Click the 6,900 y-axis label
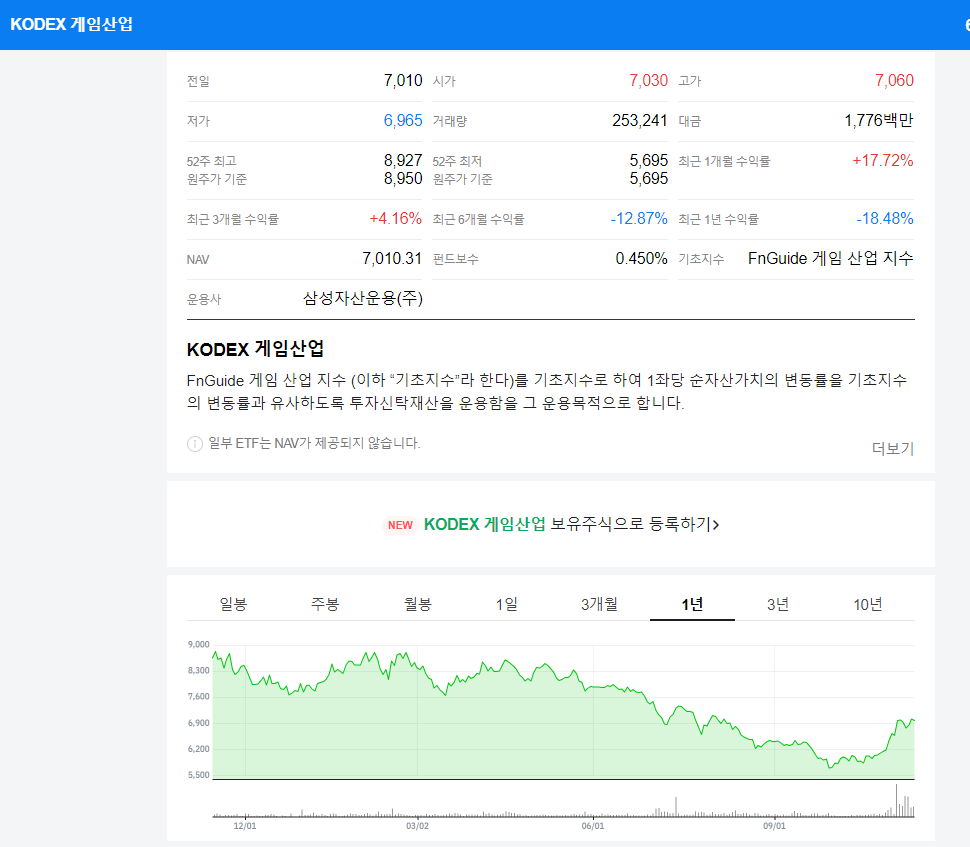 (x=199, y=723)
